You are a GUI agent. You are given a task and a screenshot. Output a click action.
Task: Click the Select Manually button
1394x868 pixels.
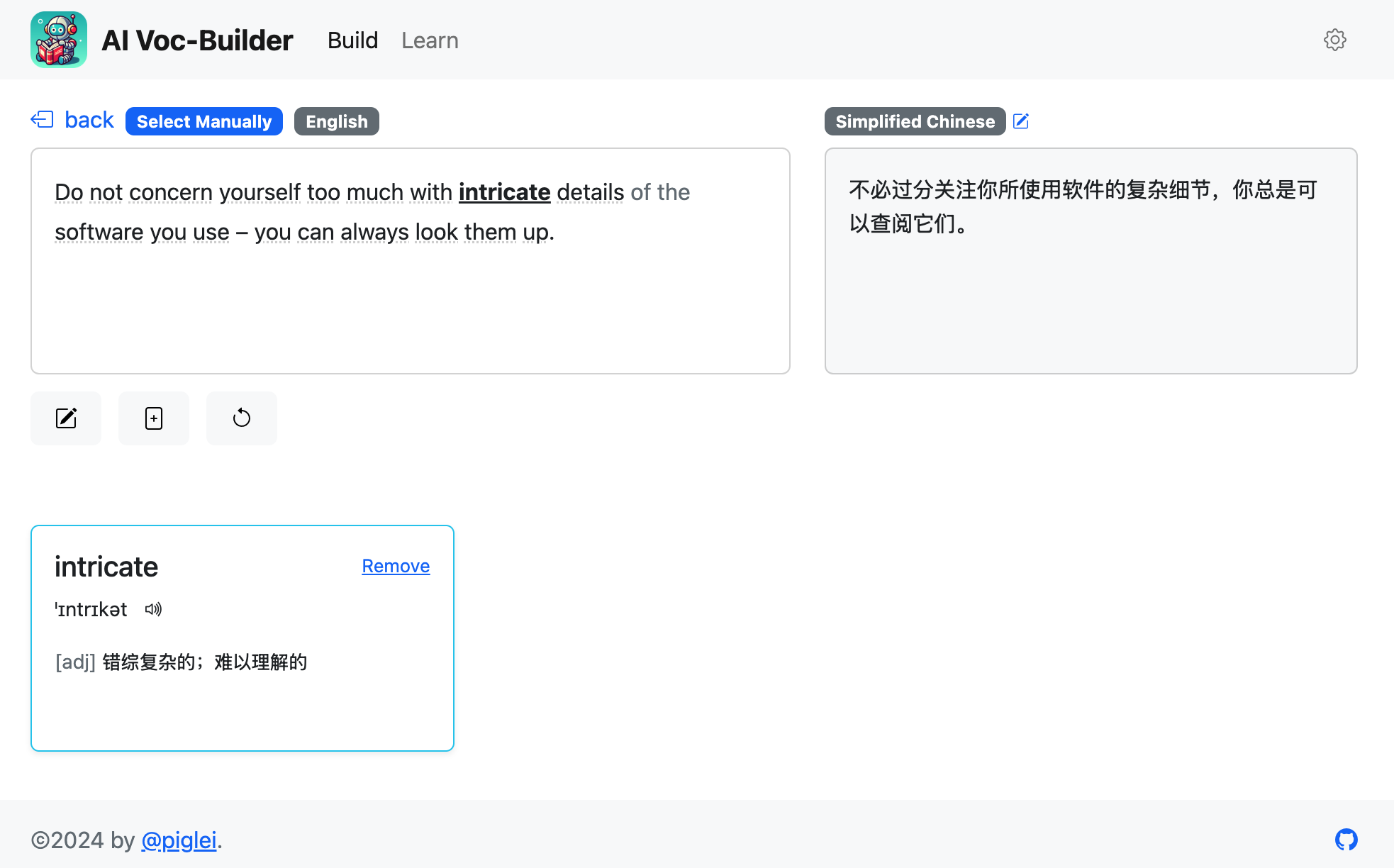203,121
